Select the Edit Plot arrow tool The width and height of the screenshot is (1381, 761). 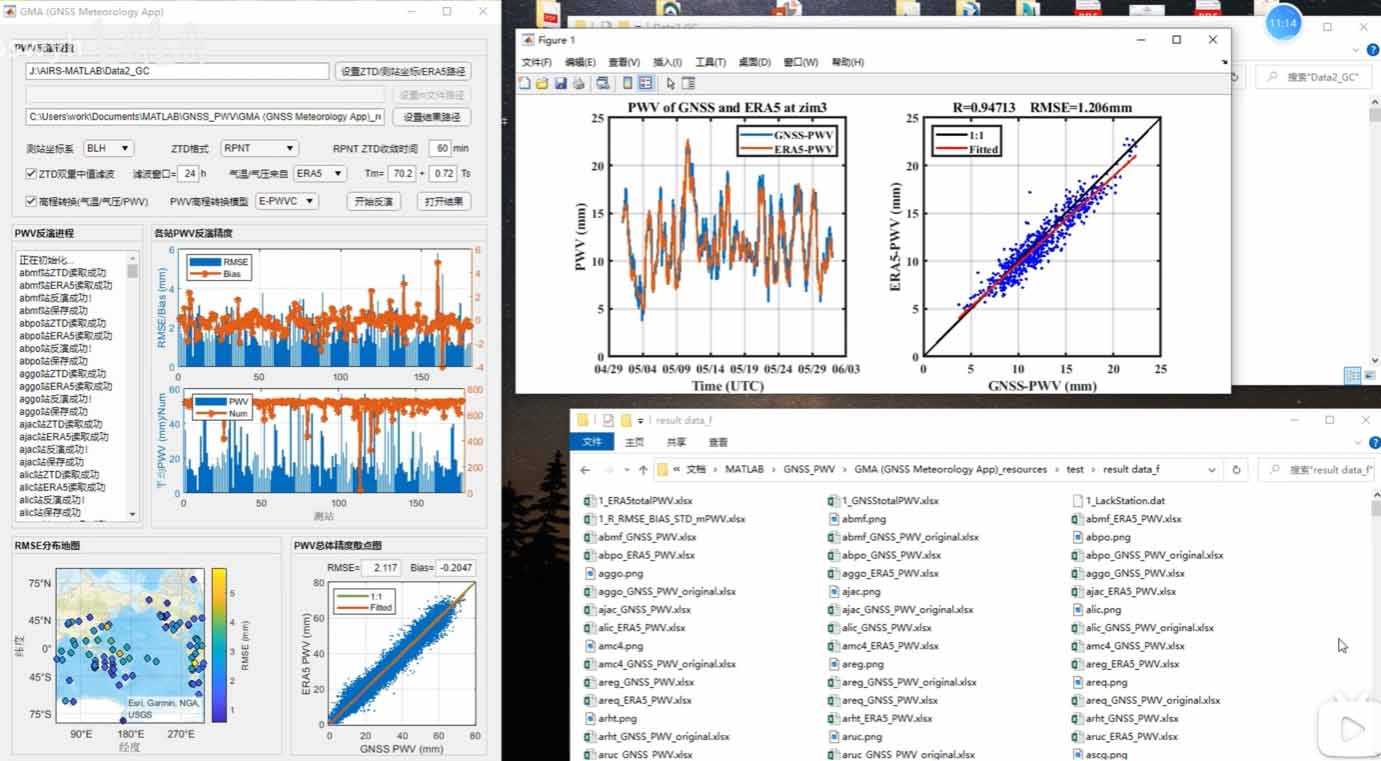[671, 84]
